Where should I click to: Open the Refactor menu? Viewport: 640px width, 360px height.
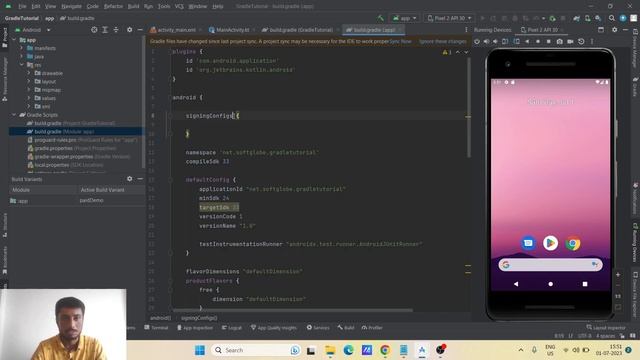coord(113,6)
